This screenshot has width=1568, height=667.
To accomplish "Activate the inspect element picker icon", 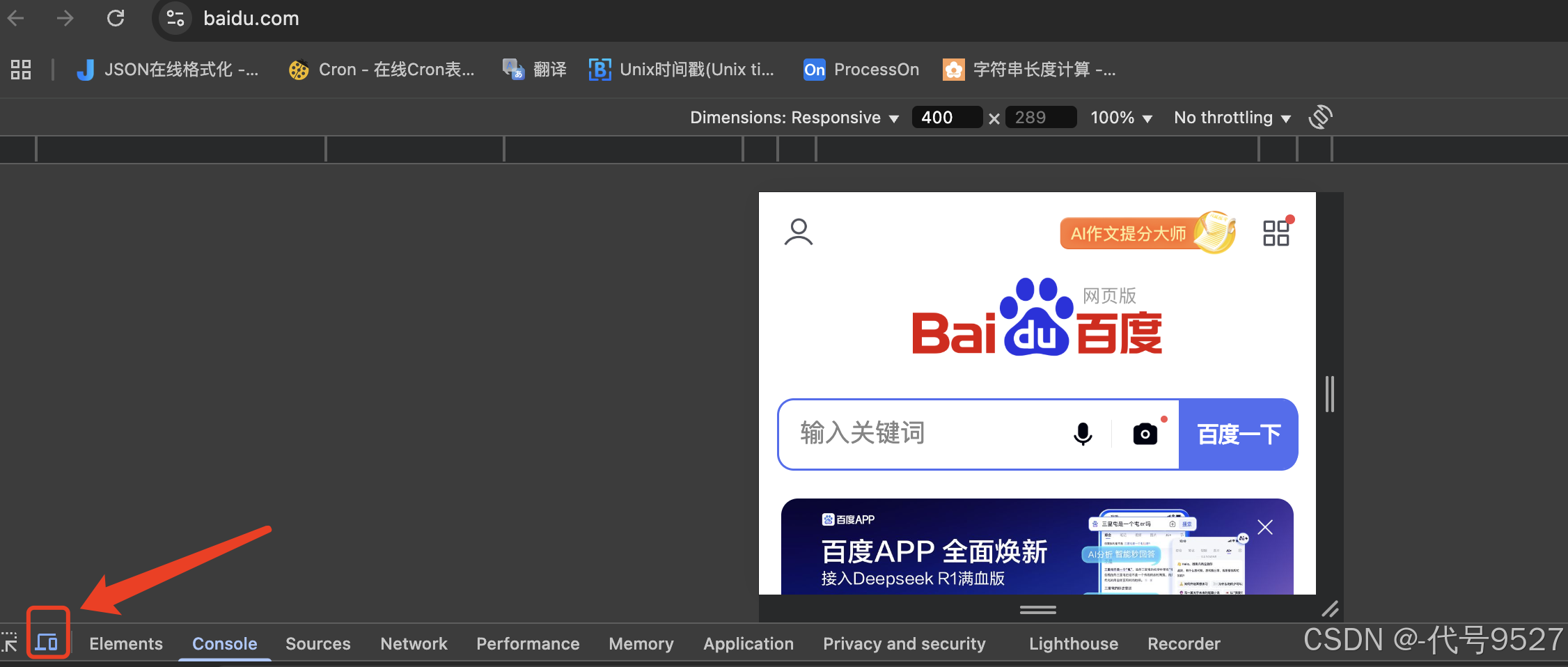I will pyautogui.click(x=10, y=643).
